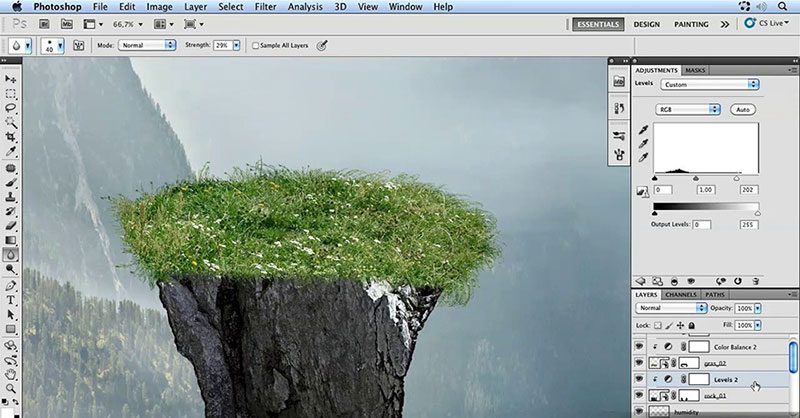Pick the gray point eyedropper in Levels
The height and width of the screenshot is (418, 800).
click(643, 144)
